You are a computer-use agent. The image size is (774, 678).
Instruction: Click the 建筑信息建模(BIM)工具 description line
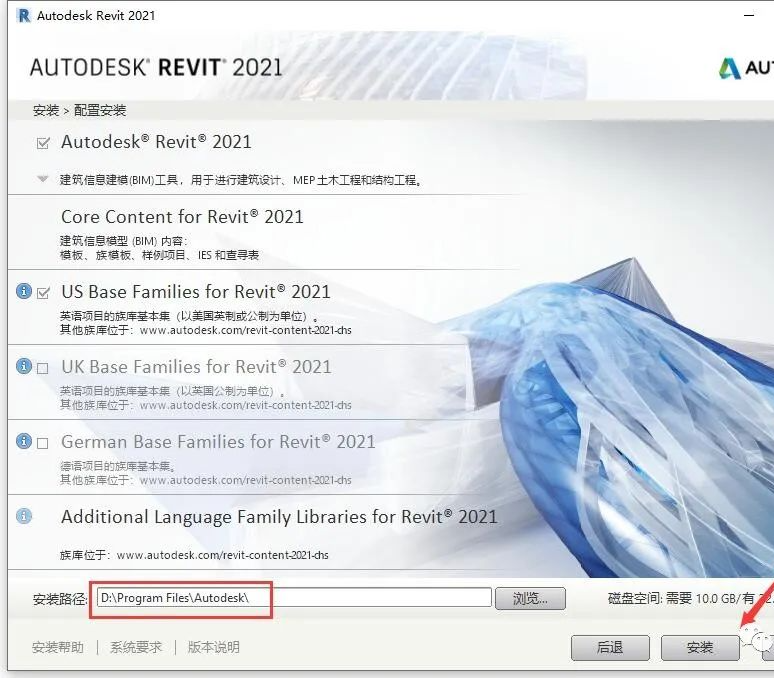pyautogui.click(x=241, y=180)
